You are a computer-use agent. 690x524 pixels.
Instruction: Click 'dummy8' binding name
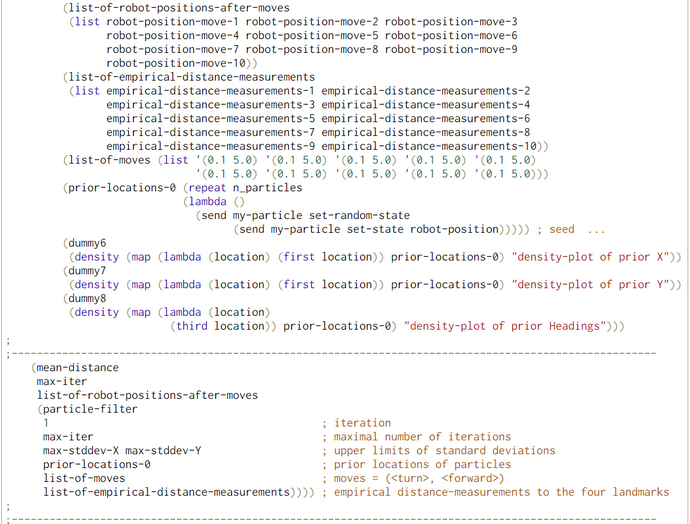(x=87, y=299)
